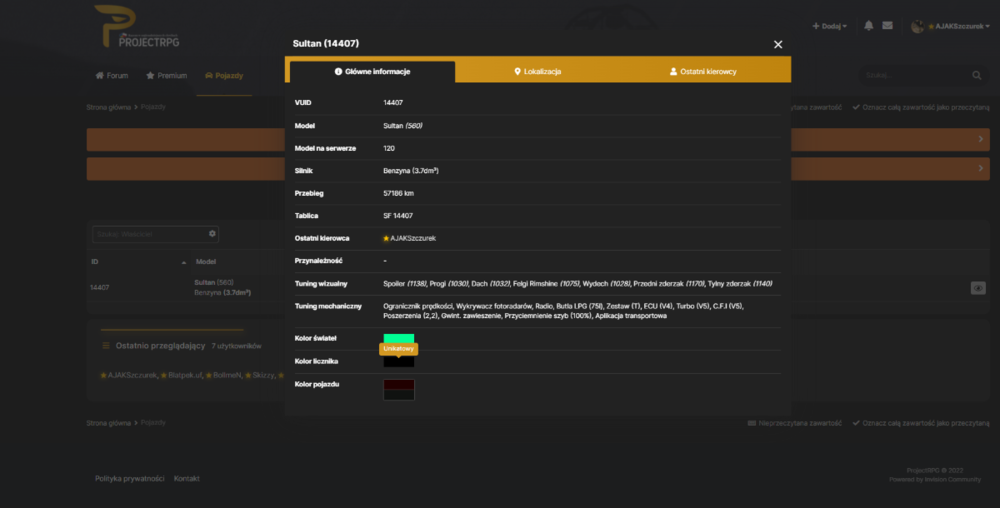Click the green Kolor świateł swatch
This screenshot has height=508, width=1000.
(x=399, y=338)
